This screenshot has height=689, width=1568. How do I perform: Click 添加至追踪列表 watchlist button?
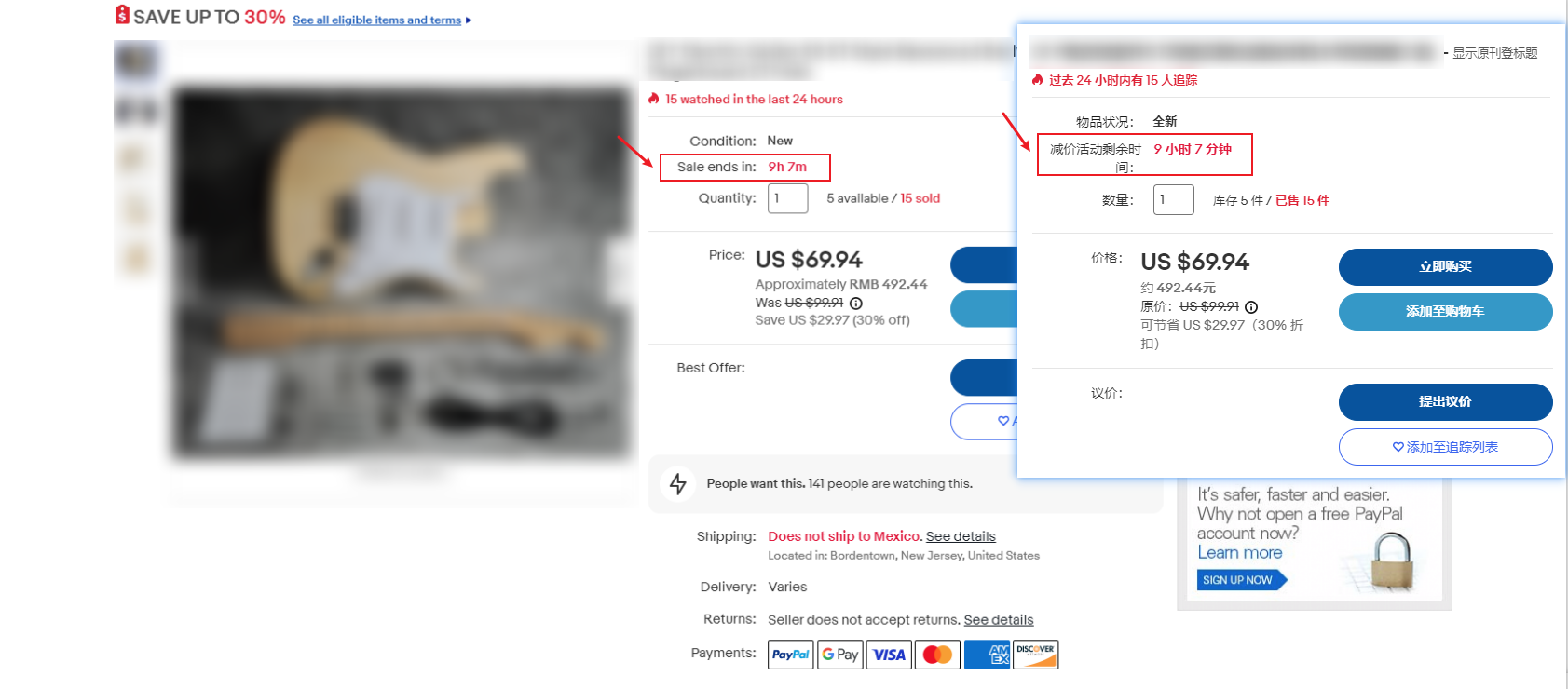1446,447
